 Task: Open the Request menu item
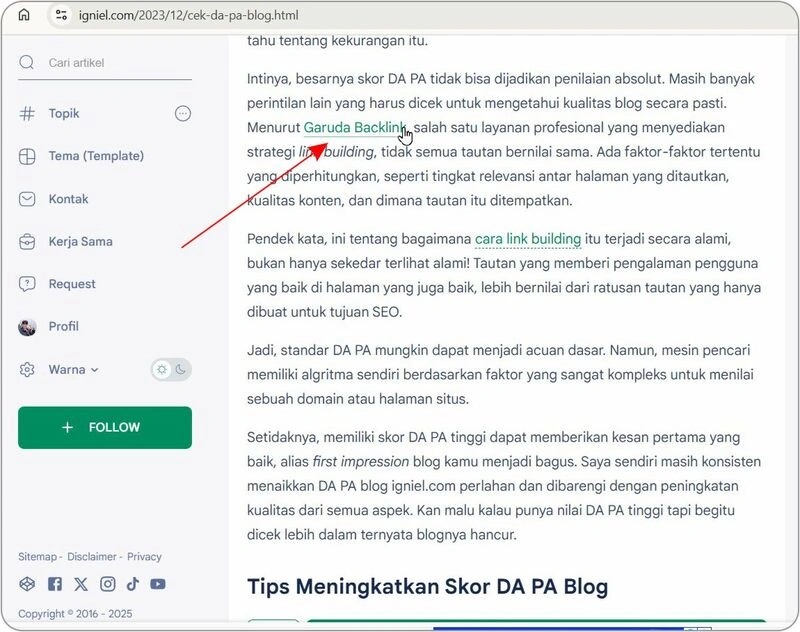tap(72, 284)
